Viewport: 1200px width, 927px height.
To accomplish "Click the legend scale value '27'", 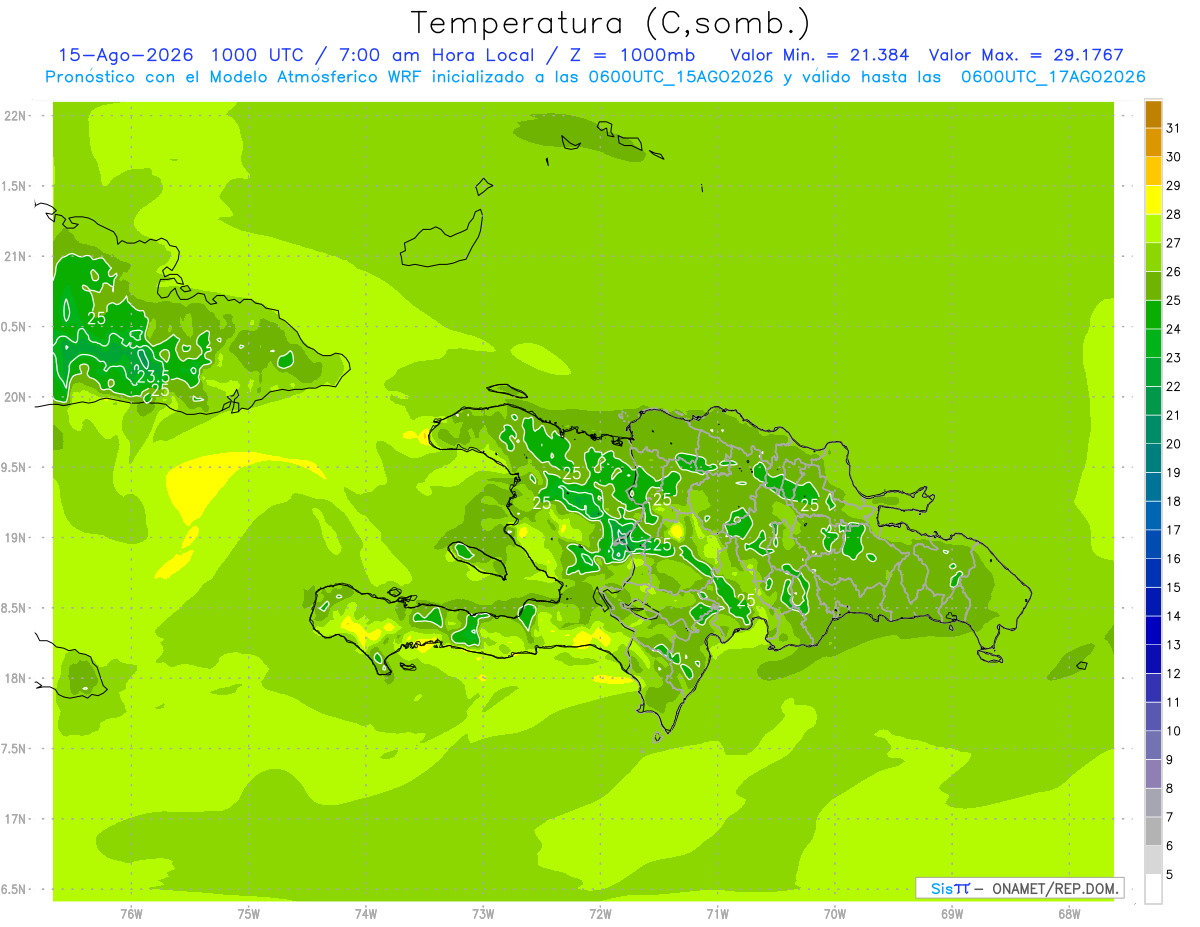I will coord(1174,243).
